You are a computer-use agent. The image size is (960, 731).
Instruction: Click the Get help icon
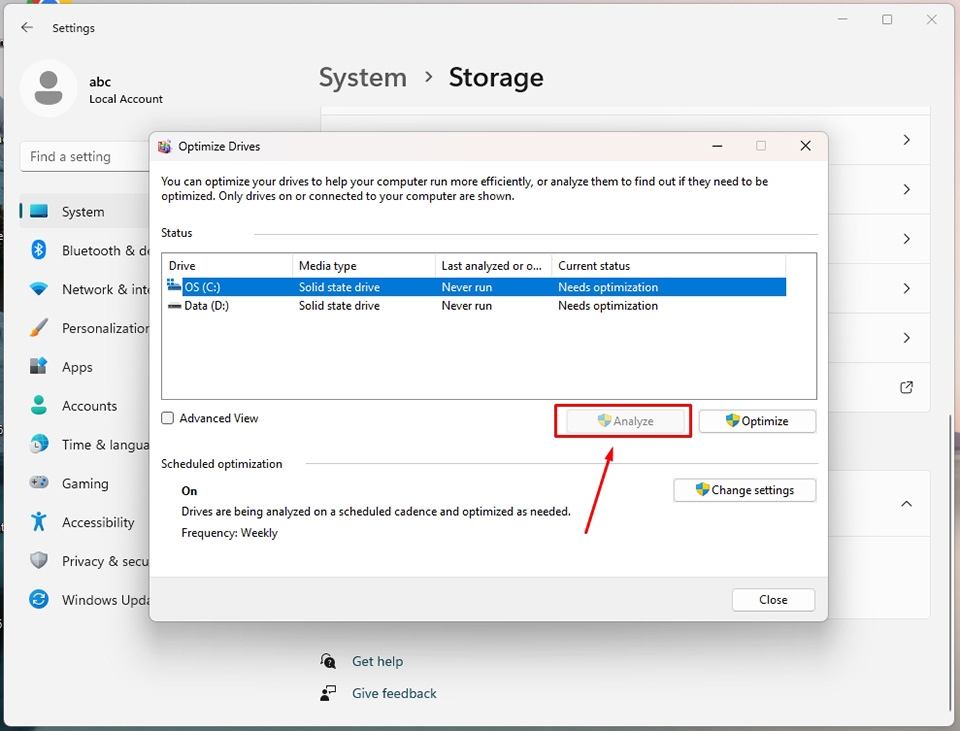(x=328, y=661)
